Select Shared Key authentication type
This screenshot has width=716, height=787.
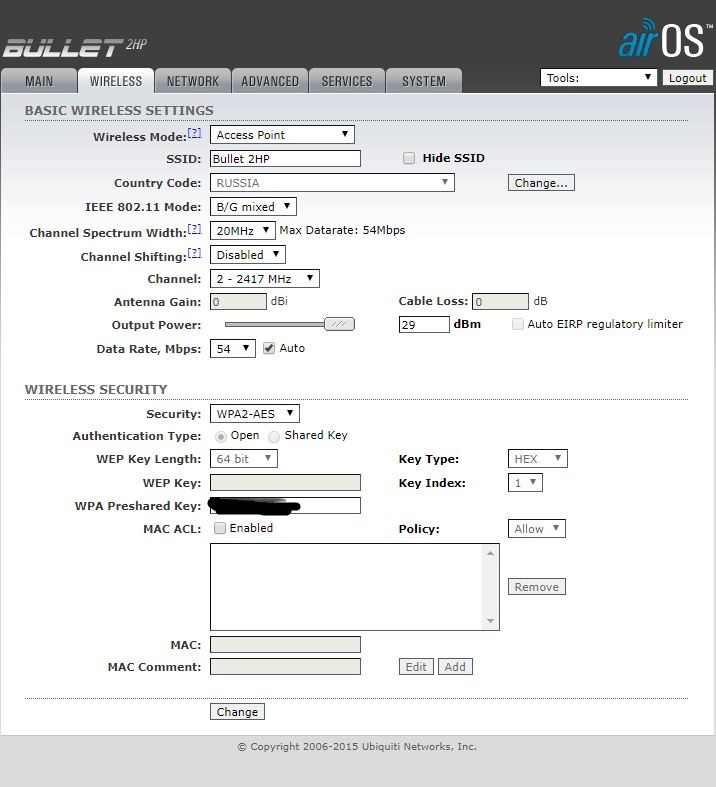(274, 436)
